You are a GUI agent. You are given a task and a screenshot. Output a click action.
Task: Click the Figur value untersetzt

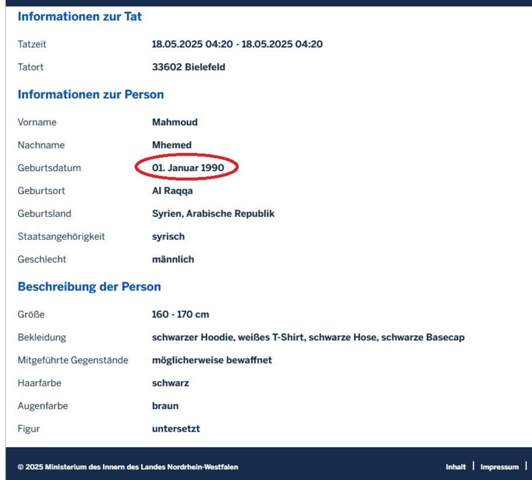coord(176,428)
